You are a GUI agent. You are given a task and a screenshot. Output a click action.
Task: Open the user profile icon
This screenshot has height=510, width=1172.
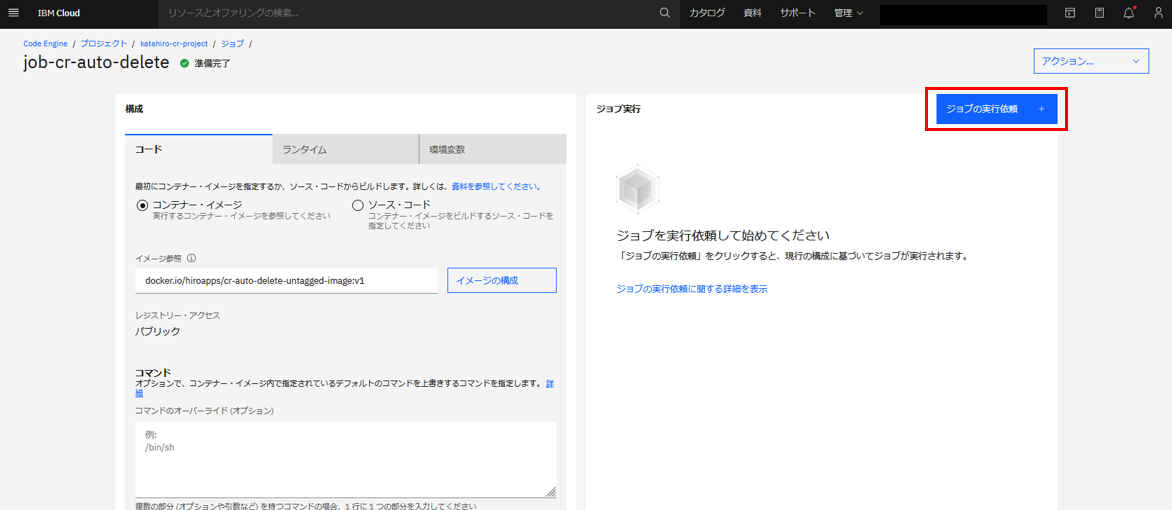(x=1158, y=13)
